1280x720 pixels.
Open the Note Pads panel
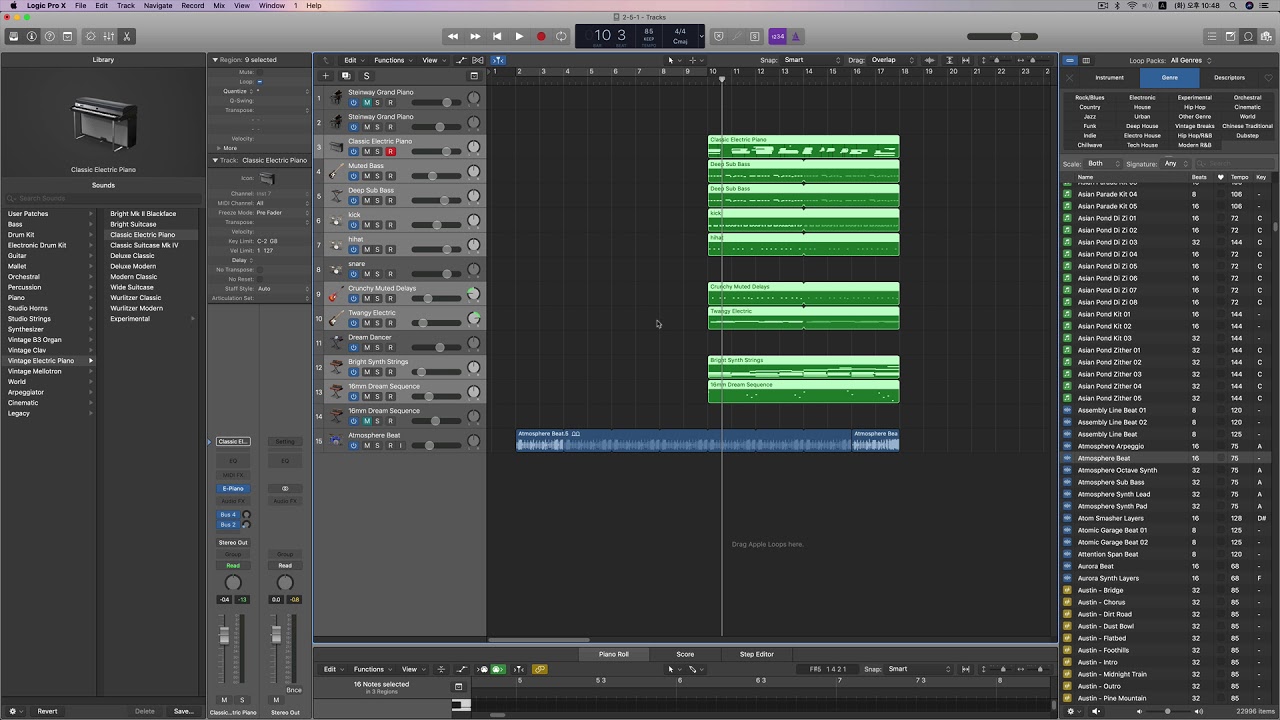coord(1230,37)
